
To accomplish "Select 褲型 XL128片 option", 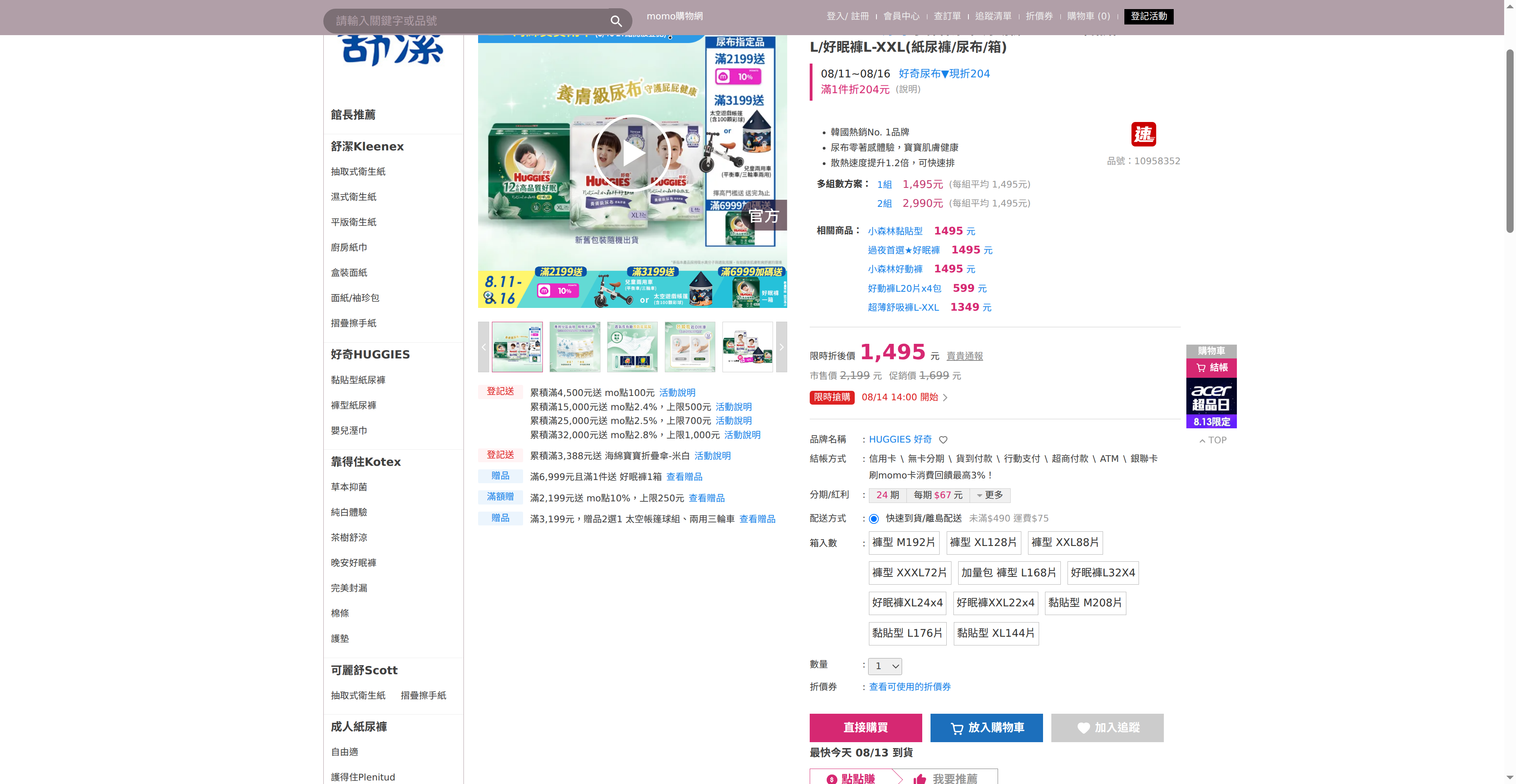I will click(x=983, y=543).
